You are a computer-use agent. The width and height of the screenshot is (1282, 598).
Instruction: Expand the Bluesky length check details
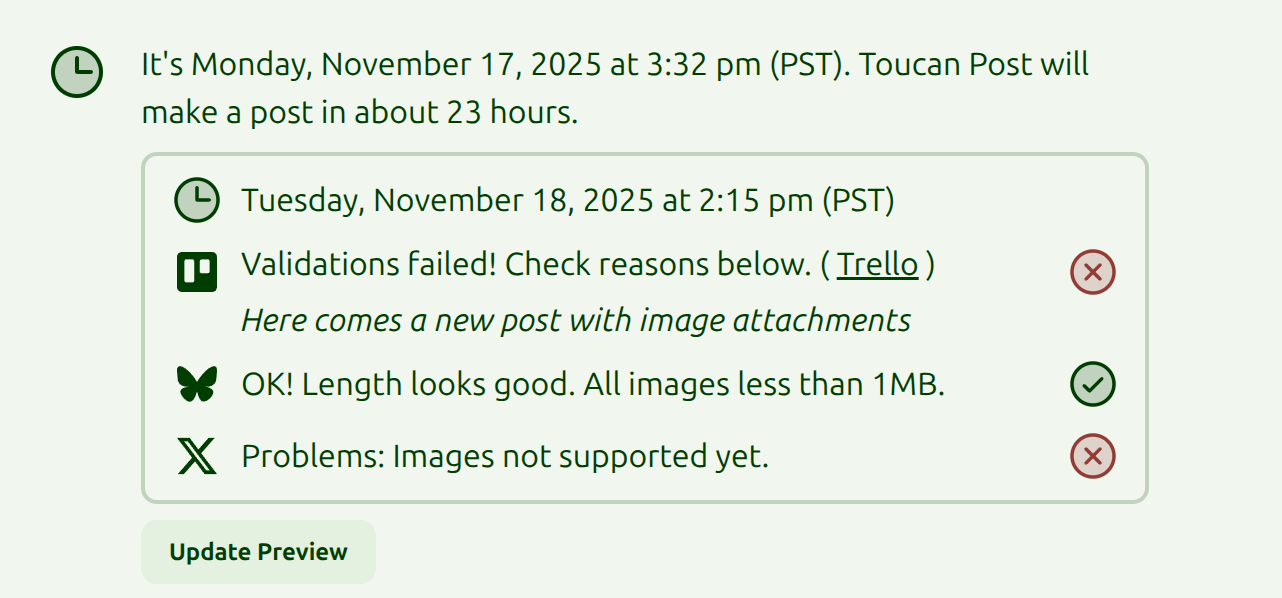pyautogui.click(x=594, y=383)
